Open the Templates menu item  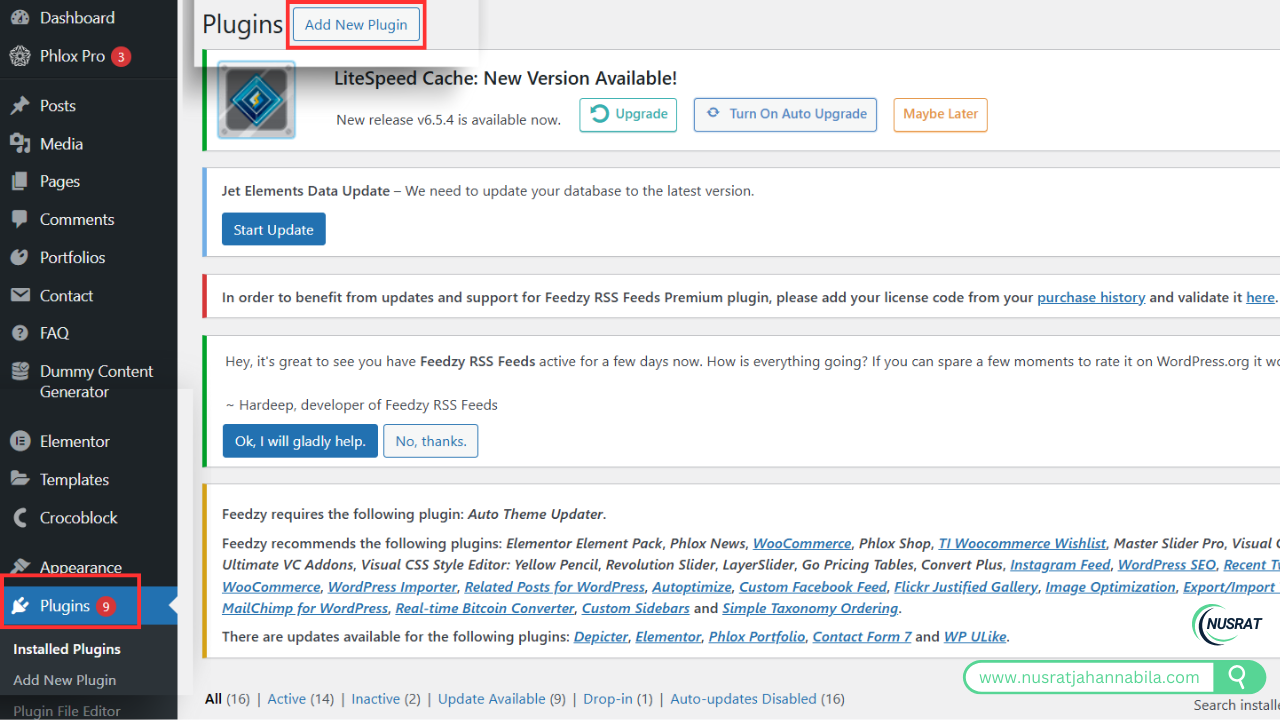[x=74, y=480]
